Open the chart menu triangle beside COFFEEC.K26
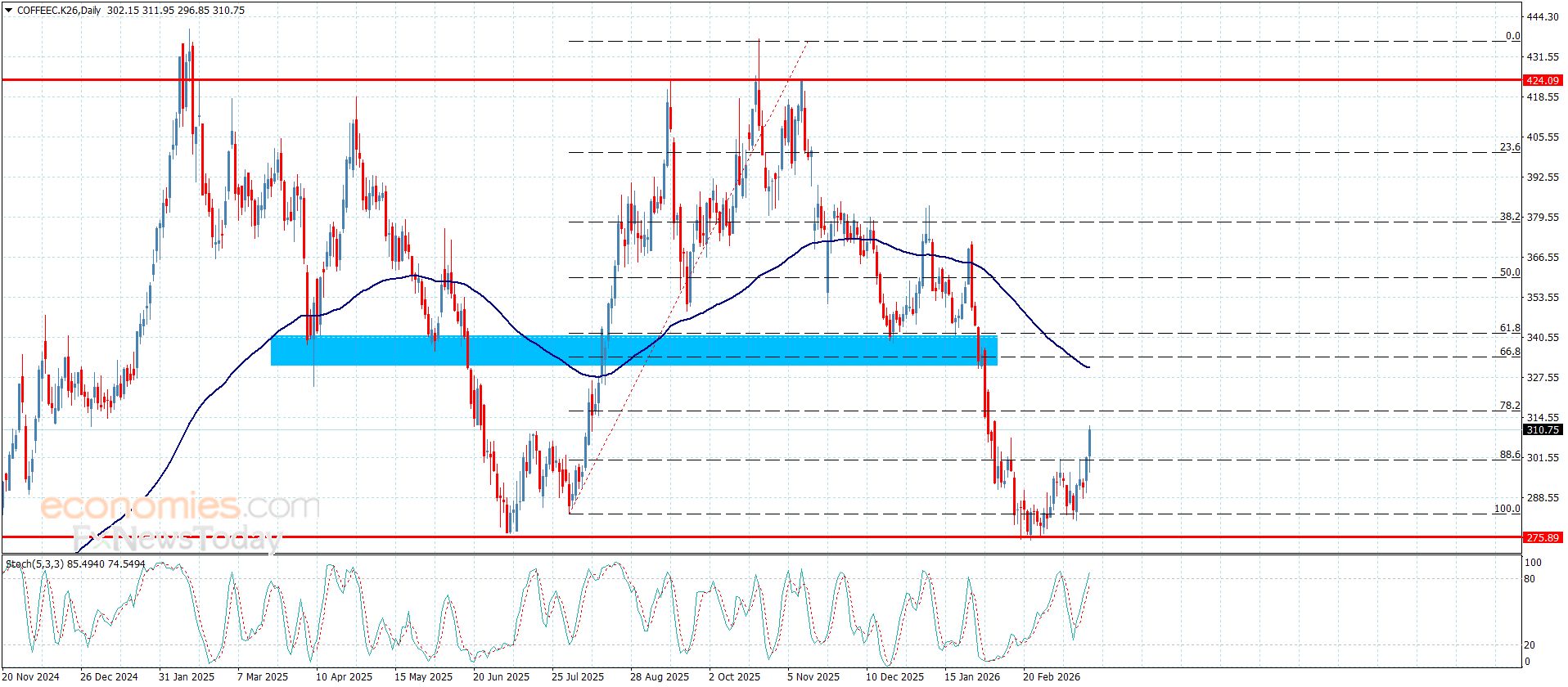Screen dimensions: 1568x687 coord(9,11)
